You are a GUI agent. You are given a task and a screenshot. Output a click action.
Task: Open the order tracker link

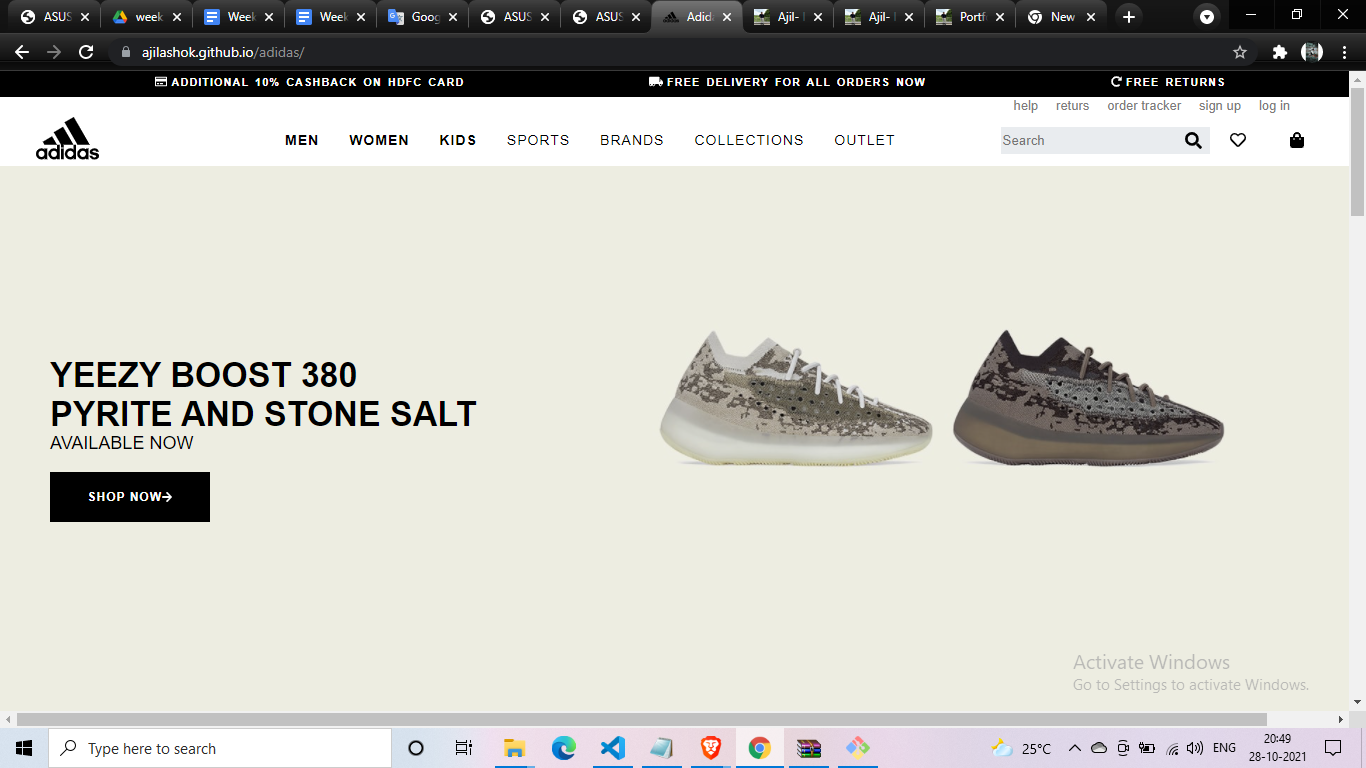point(1144,106)
